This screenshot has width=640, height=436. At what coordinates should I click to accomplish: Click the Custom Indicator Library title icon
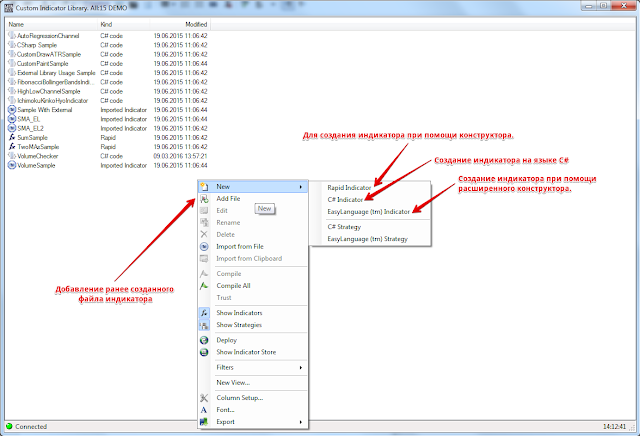coord(8,8)
